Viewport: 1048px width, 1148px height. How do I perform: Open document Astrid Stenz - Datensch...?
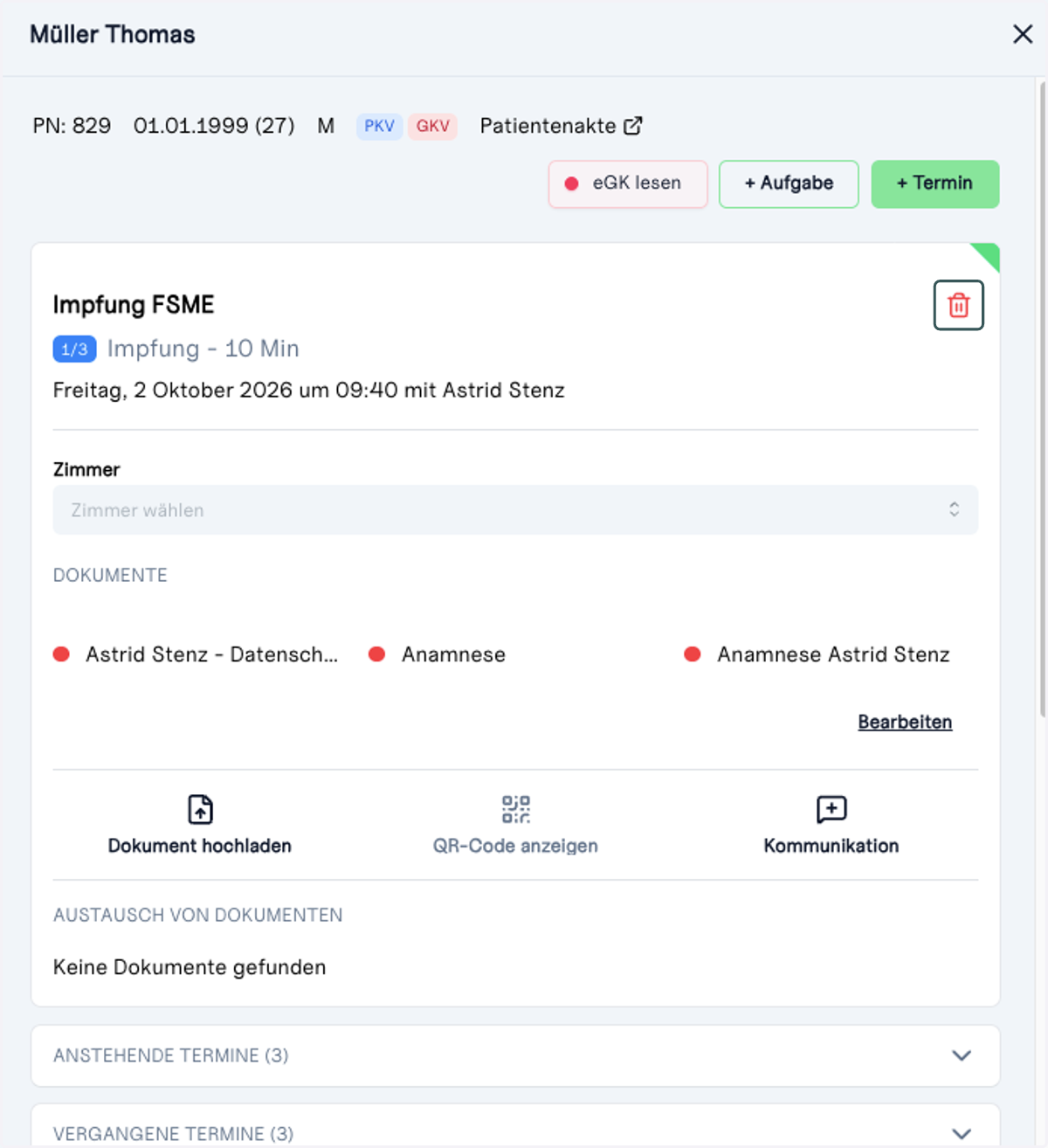(x=211, y=654)
